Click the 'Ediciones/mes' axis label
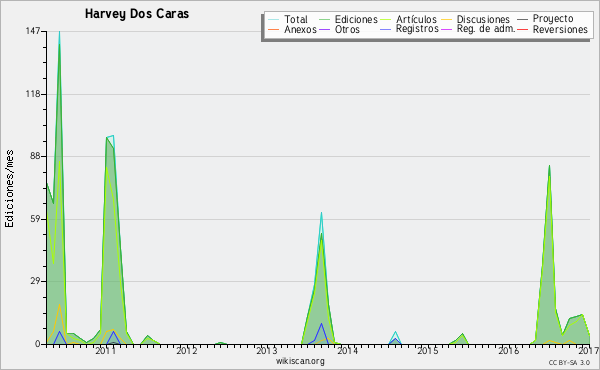Screen dimensions: 600x370 click(9, 189)
